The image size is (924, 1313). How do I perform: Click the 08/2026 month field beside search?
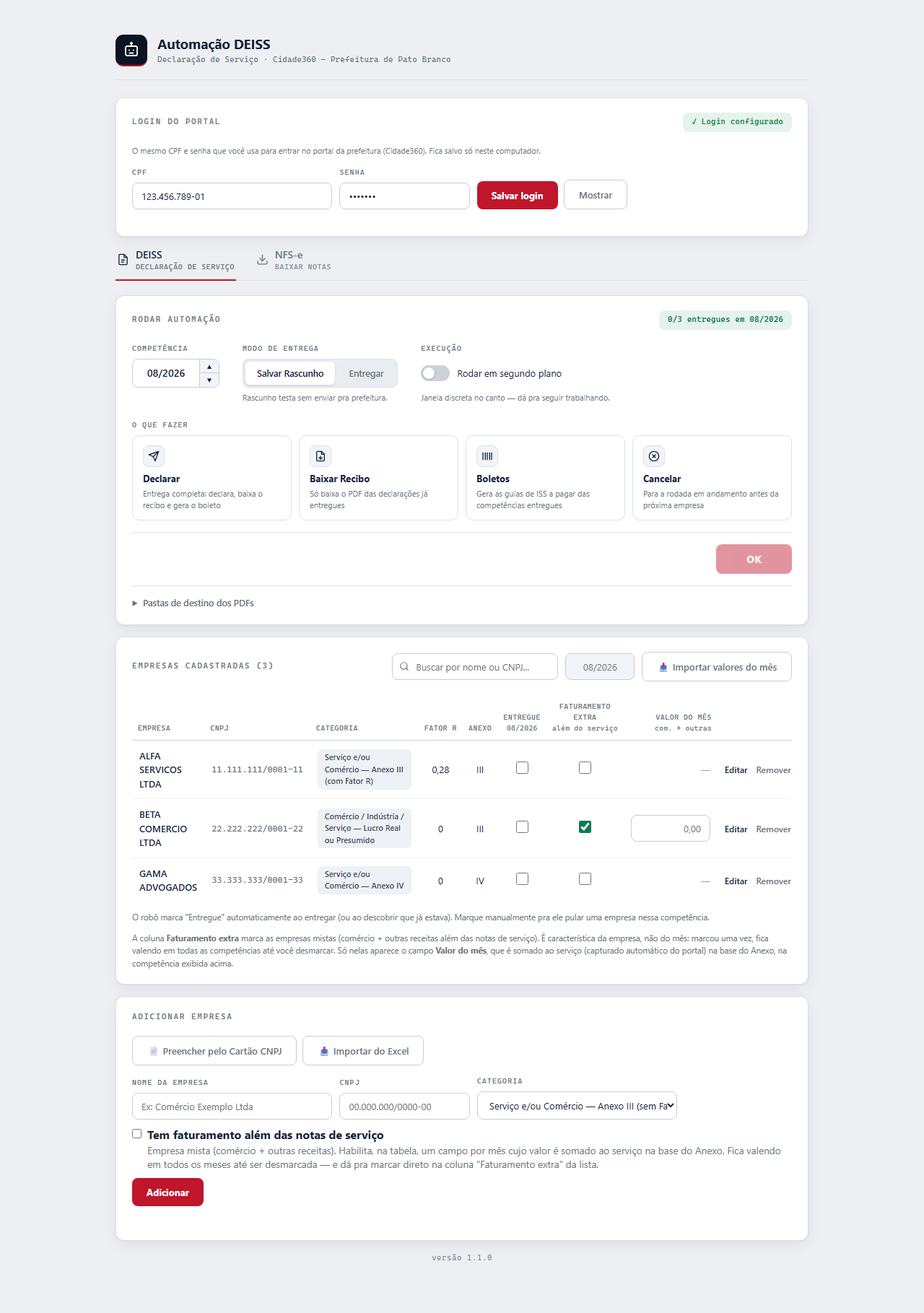click(600, 667)
